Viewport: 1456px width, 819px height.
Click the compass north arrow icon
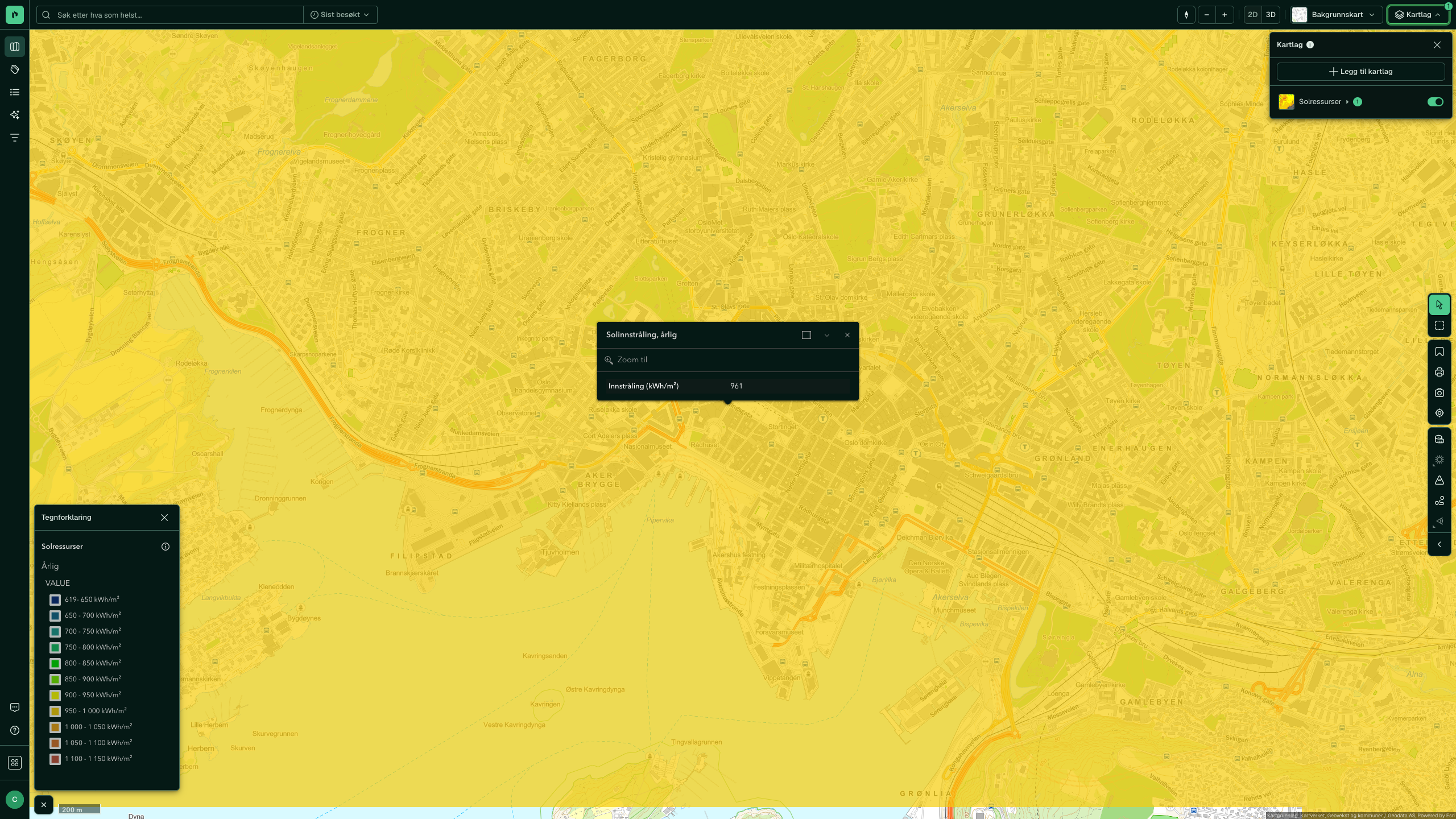pyautogui.click(x=1186, y=15)
